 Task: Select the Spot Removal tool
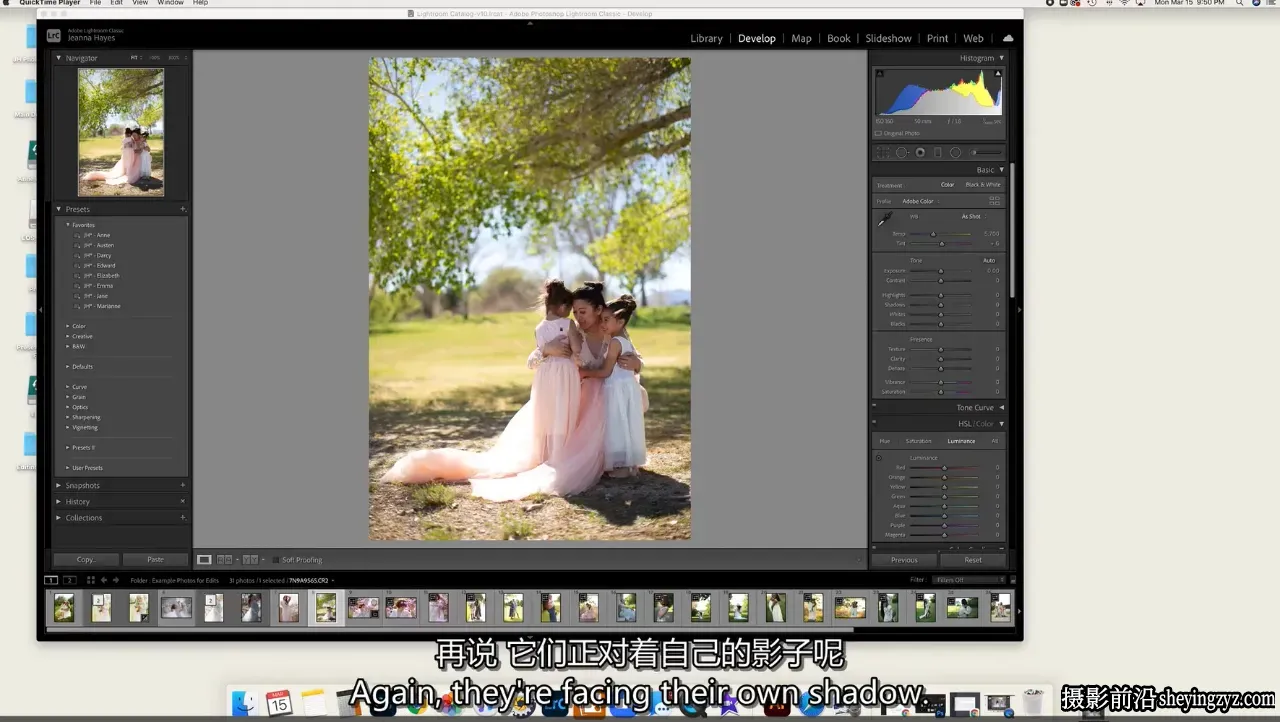point(901,153)
